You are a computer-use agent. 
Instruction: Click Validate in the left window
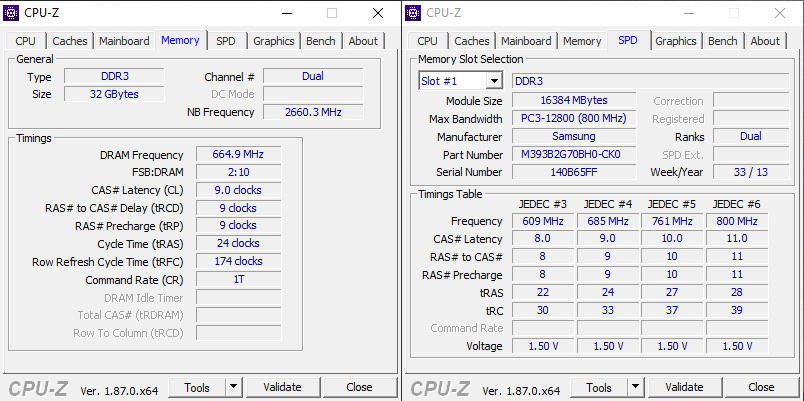click(283, 387)
